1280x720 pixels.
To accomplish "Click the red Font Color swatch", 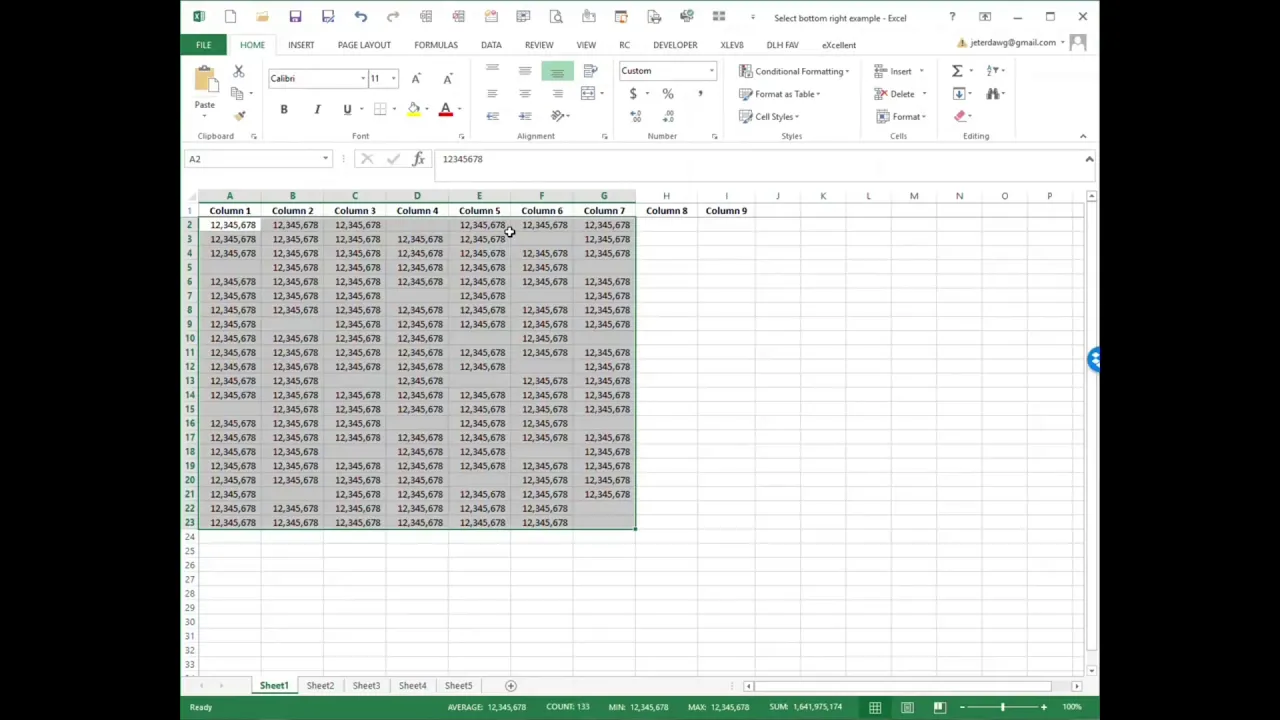I will point(446,109).
